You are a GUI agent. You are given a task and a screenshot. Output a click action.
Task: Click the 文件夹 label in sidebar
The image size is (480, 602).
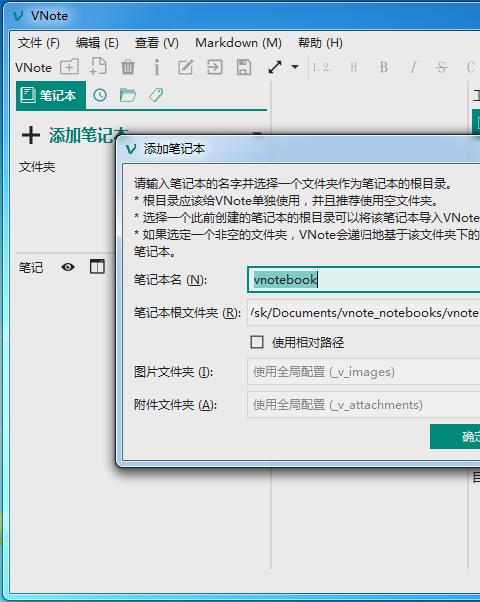pyautogui.click(x=37, y=167)
